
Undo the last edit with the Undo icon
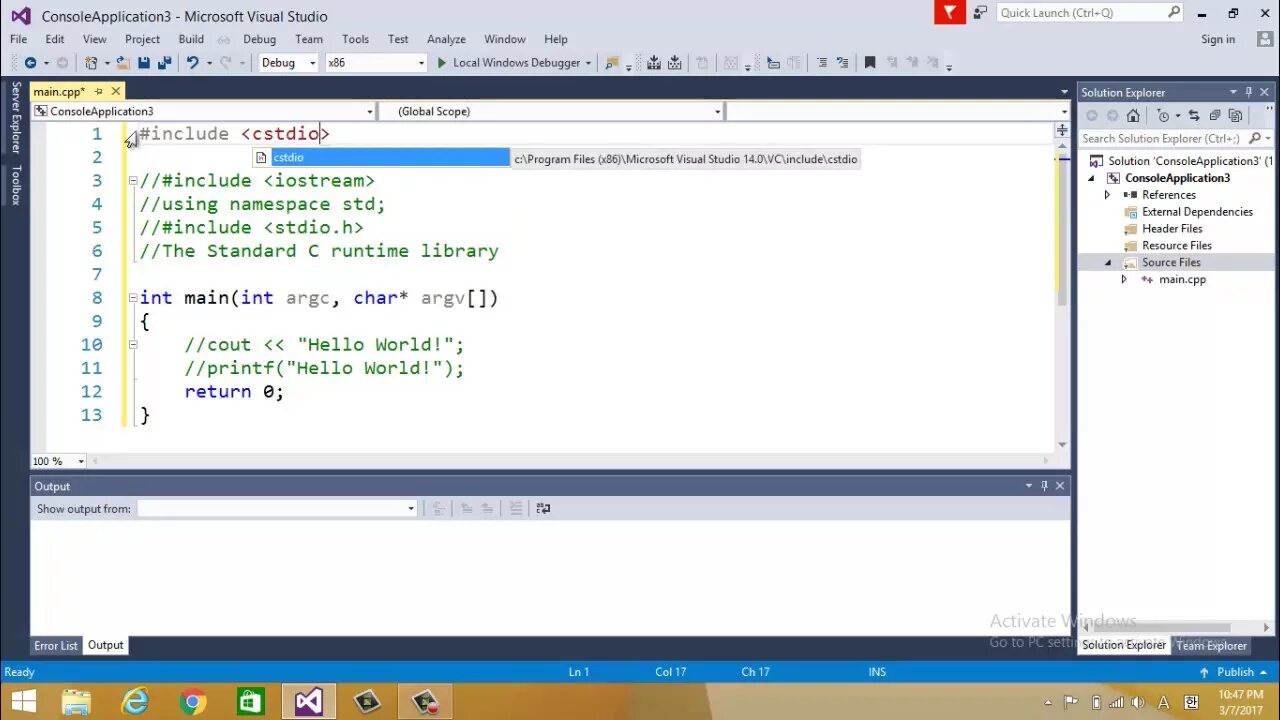(x=192, y=62)
